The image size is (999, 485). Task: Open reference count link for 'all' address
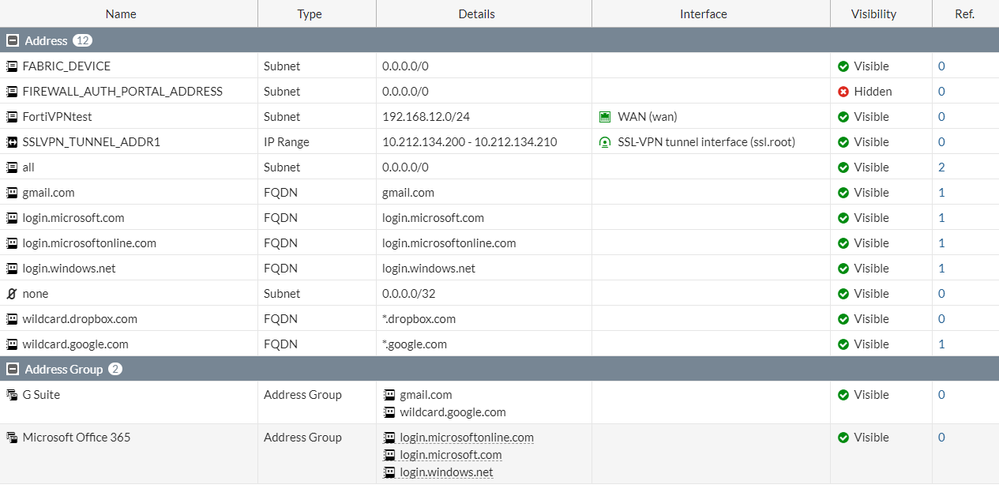click(941, 167)
